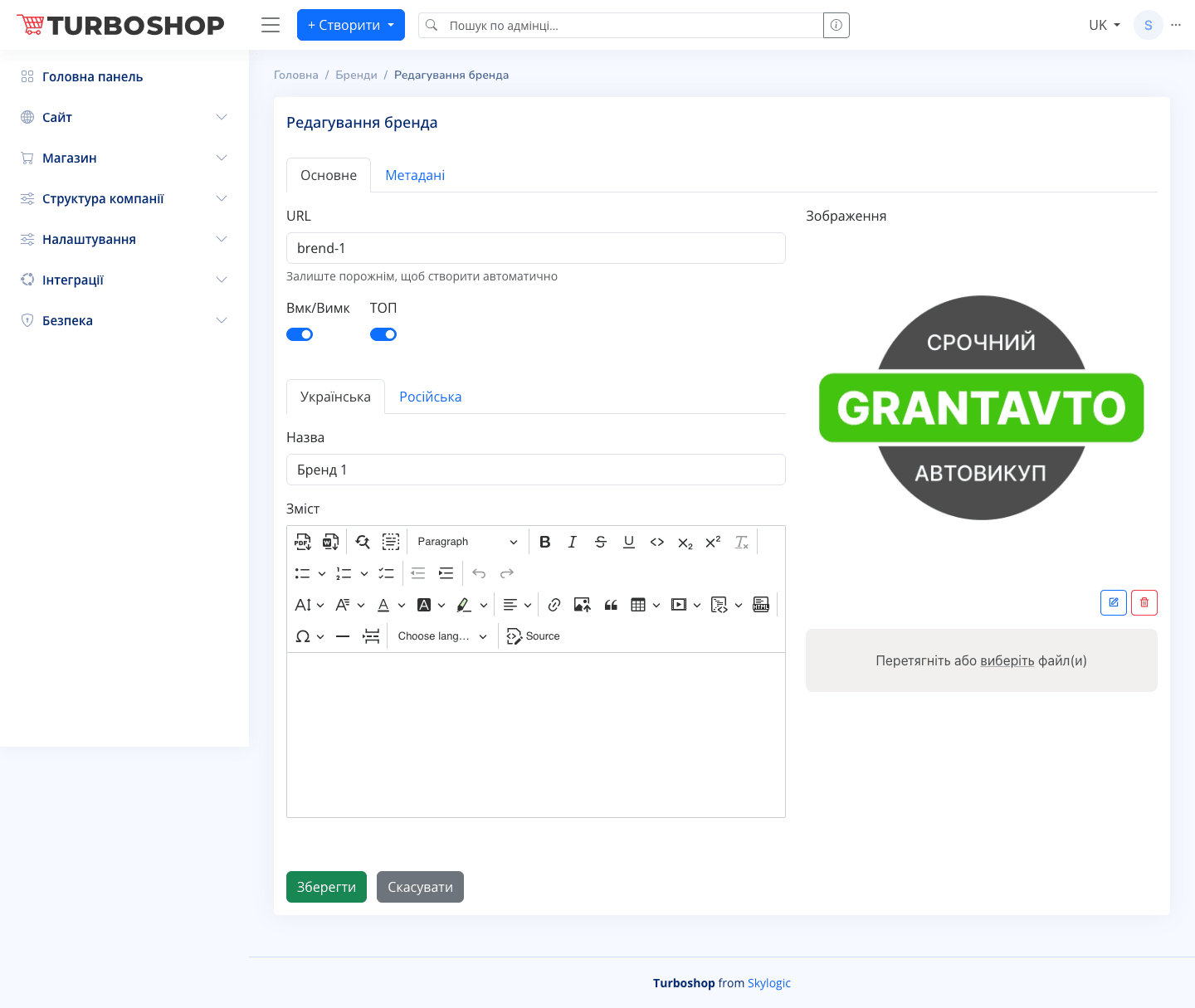Select all editor content

pos(391,542)
